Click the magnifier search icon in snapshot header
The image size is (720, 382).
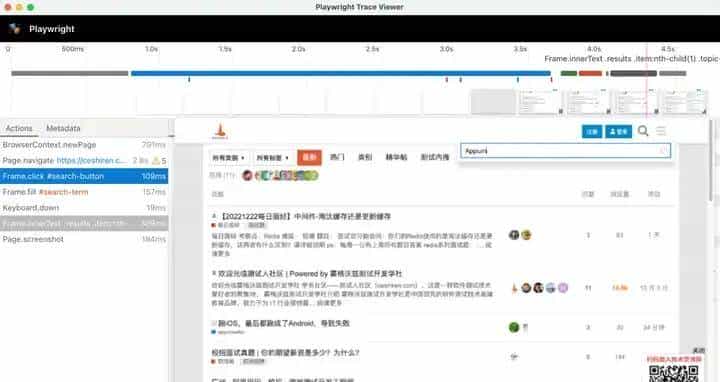pos(643,131)
